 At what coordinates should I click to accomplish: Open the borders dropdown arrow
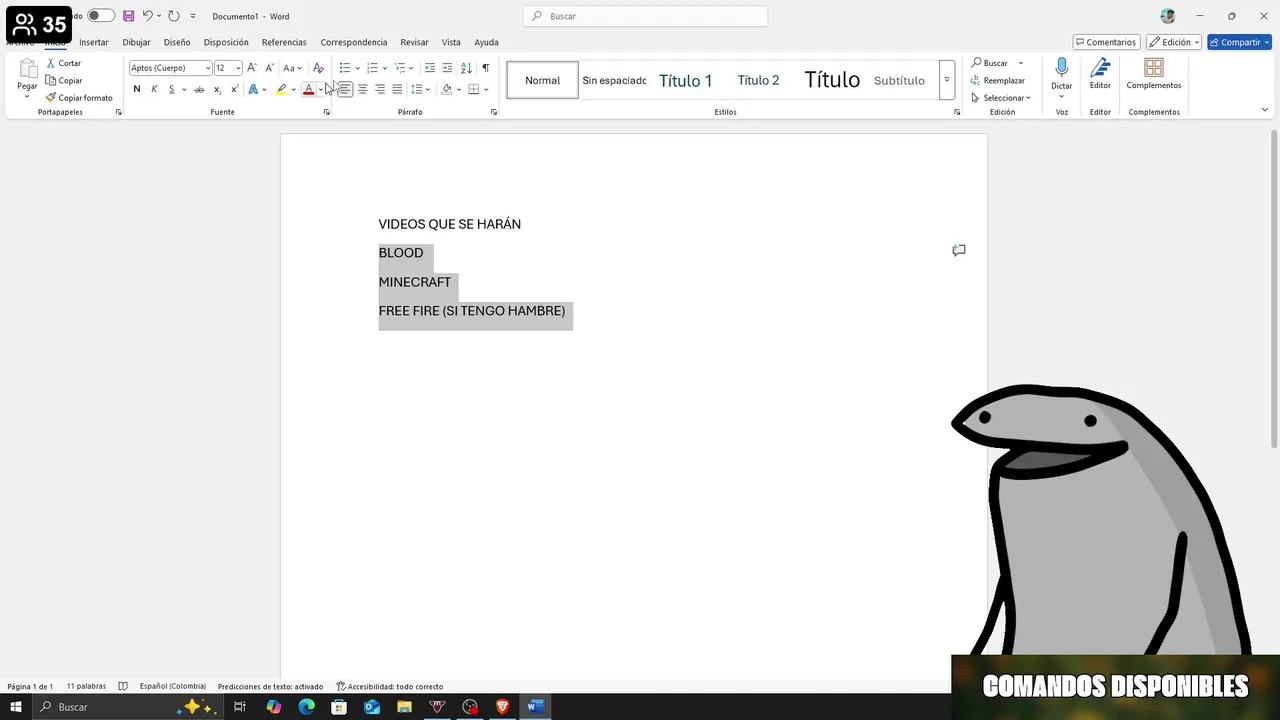click(486, 89)
